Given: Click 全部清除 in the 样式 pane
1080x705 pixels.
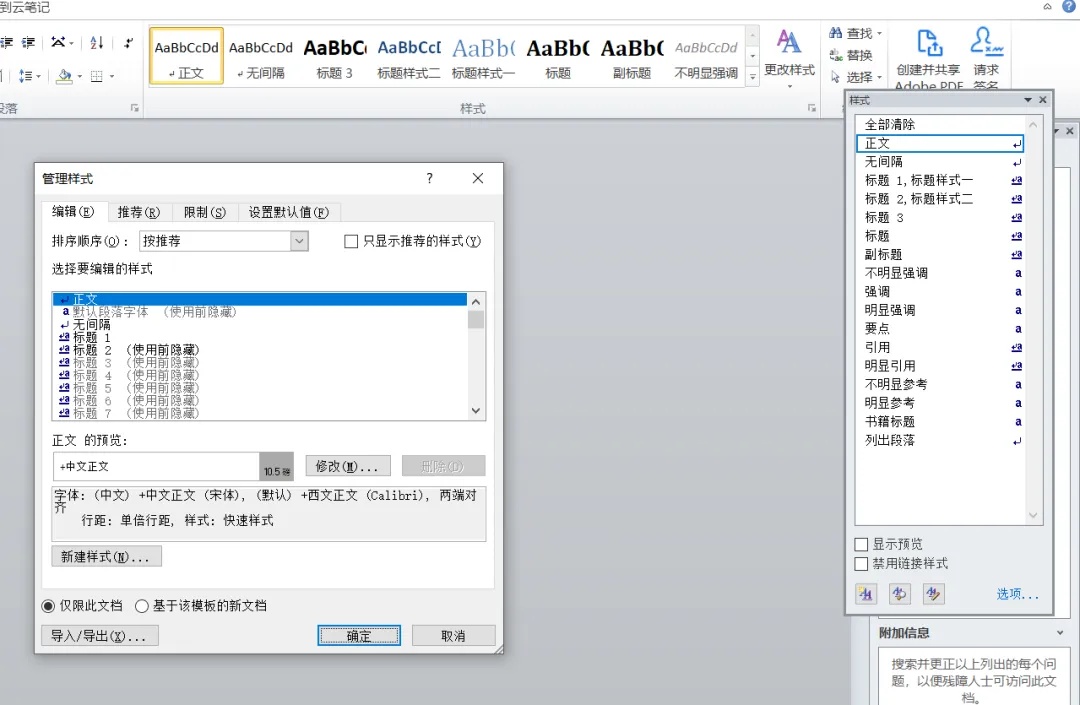Looking at the screenshot, I should pos(939,125).
